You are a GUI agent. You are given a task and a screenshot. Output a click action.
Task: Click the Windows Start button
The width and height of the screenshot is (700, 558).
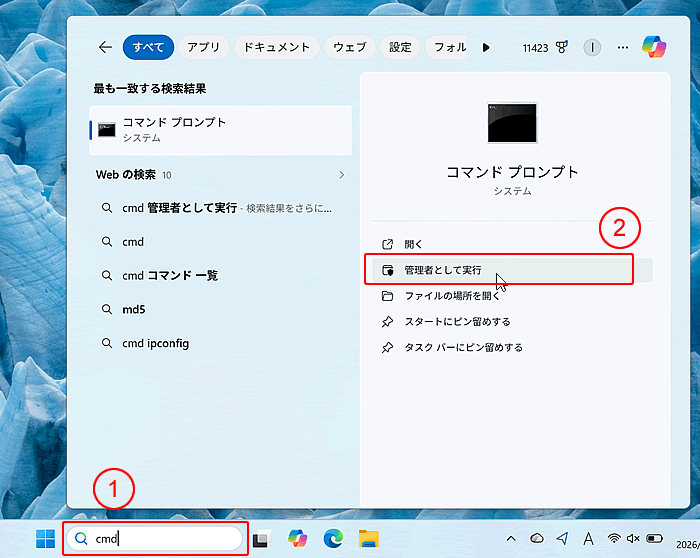46,539
